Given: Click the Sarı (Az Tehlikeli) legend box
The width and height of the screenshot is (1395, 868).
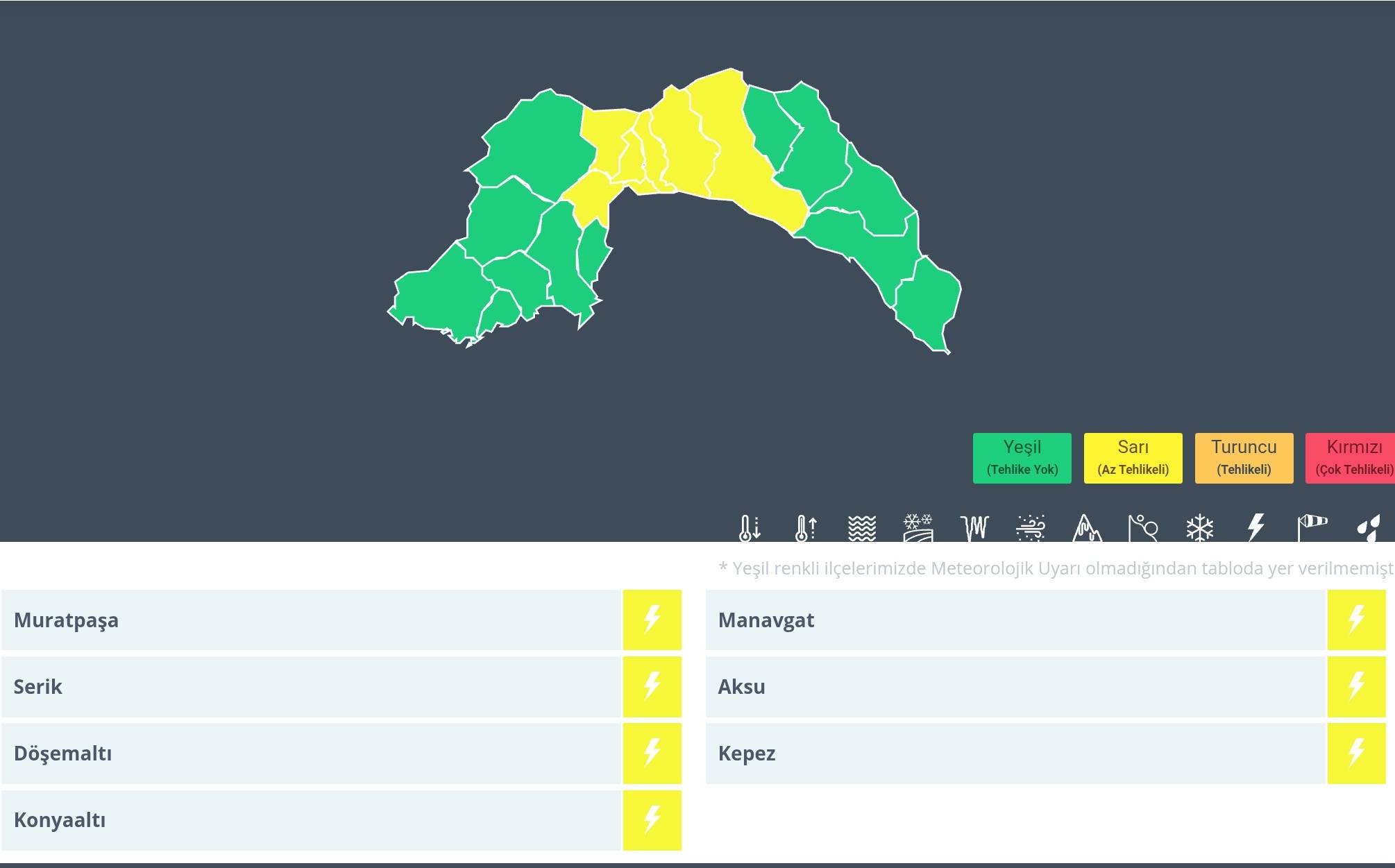Looking at the screenshot, I should 1133,458.
